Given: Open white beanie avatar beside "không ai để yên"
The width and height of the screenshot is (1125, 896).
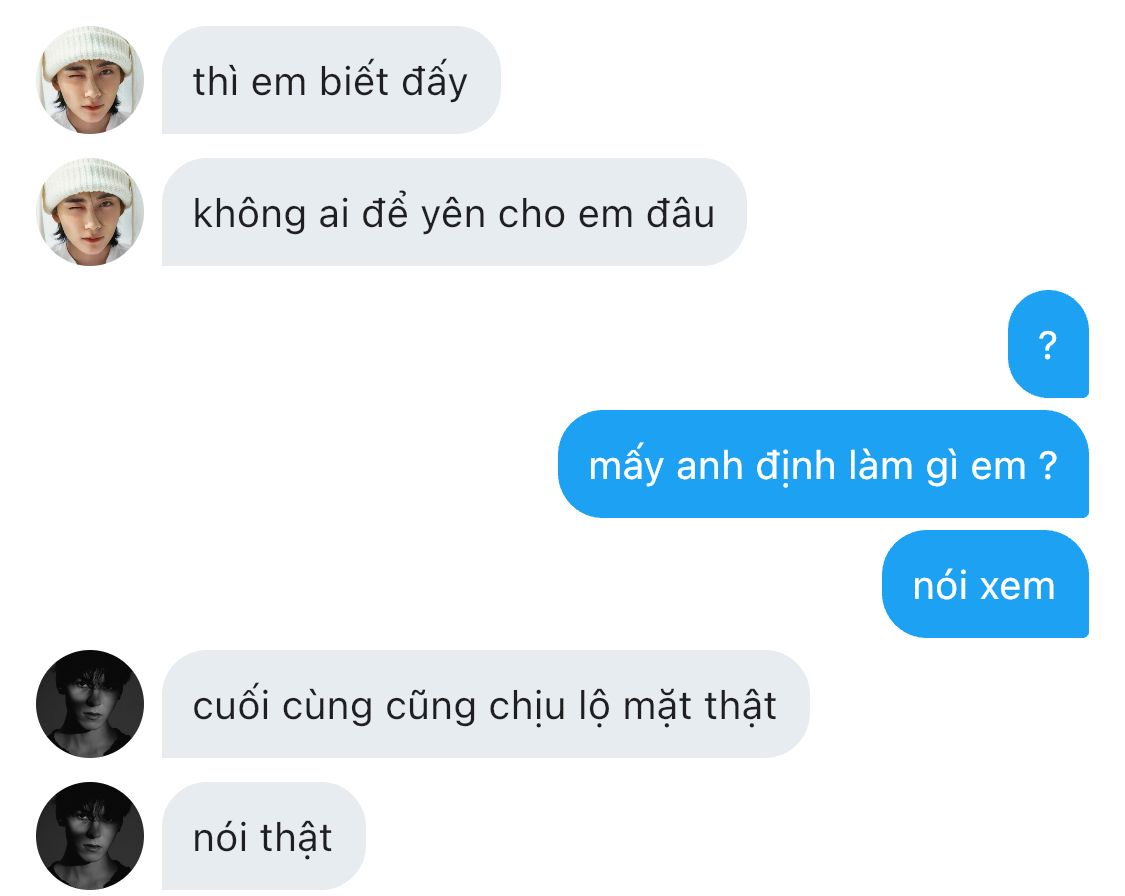Looking at the screenshot, I should (x=90, y=212).
